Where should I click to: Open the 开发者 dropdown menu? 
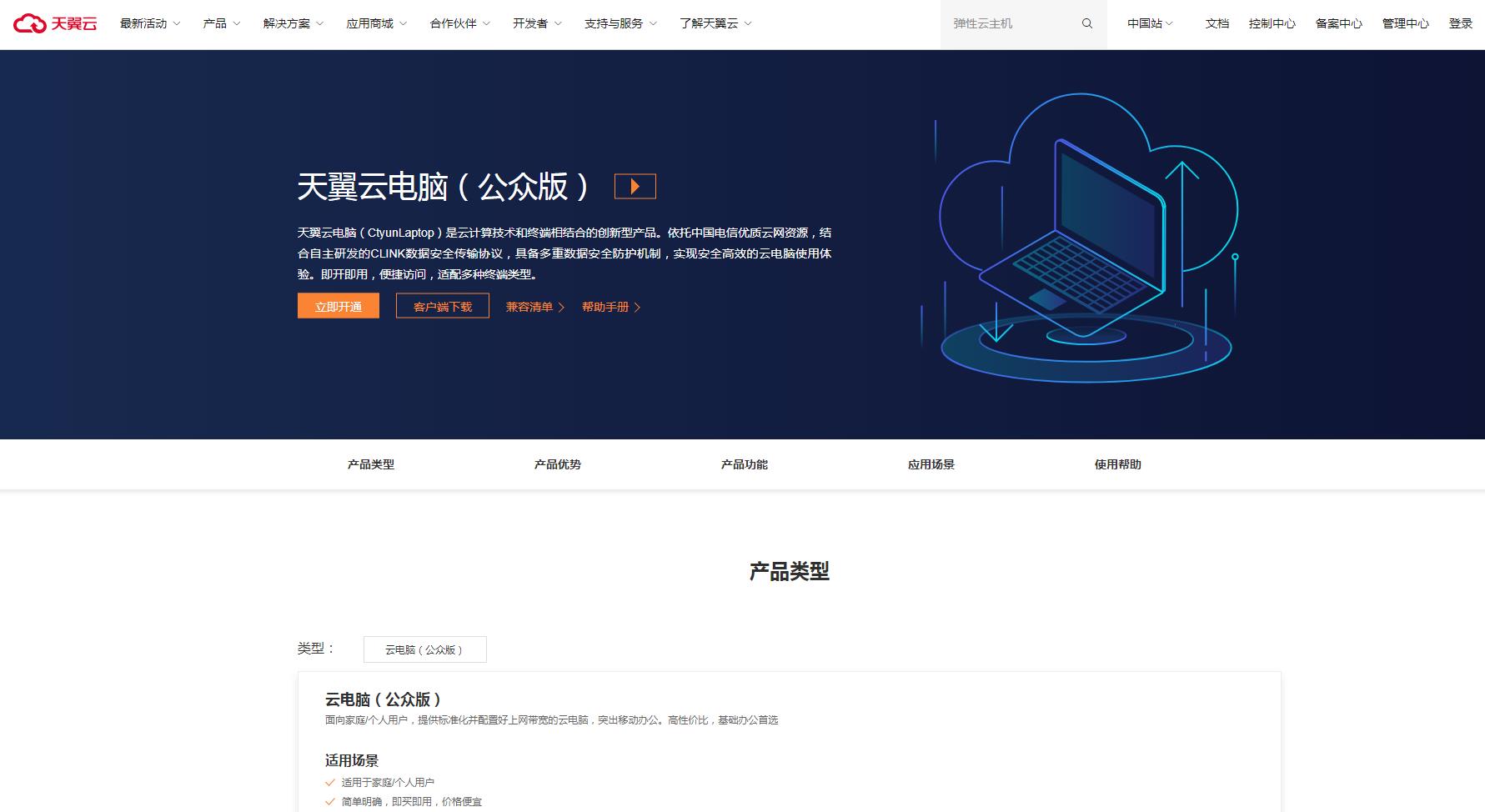(538, 23)
